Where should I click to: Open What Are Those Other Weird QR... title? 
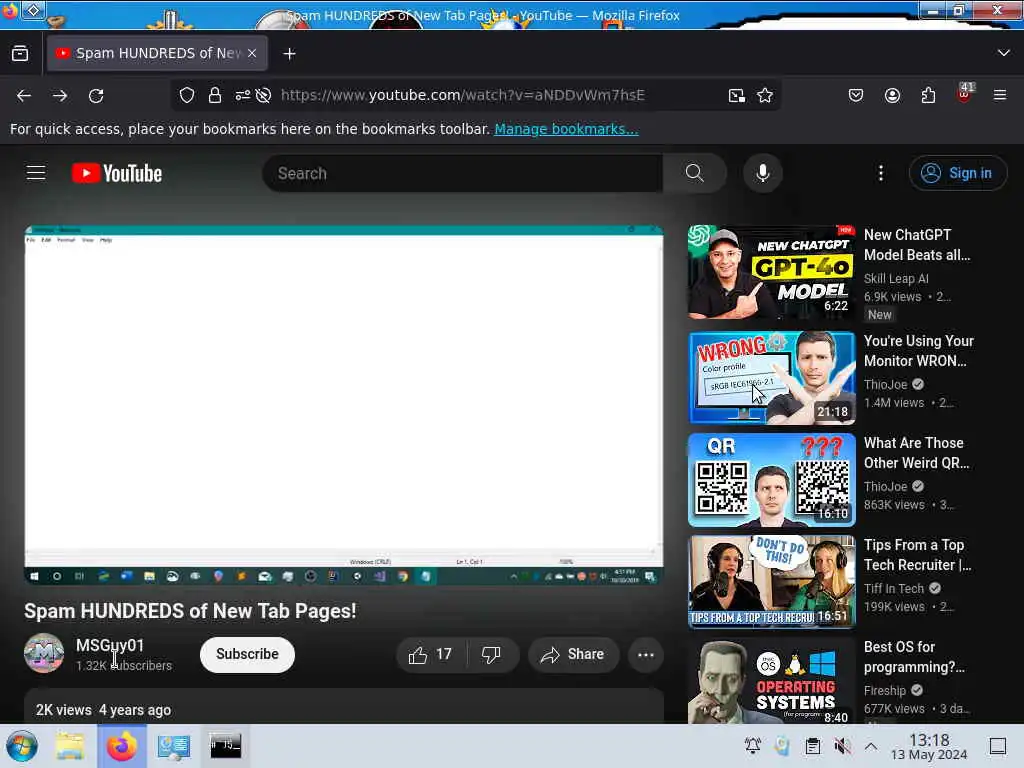point(917,453)
